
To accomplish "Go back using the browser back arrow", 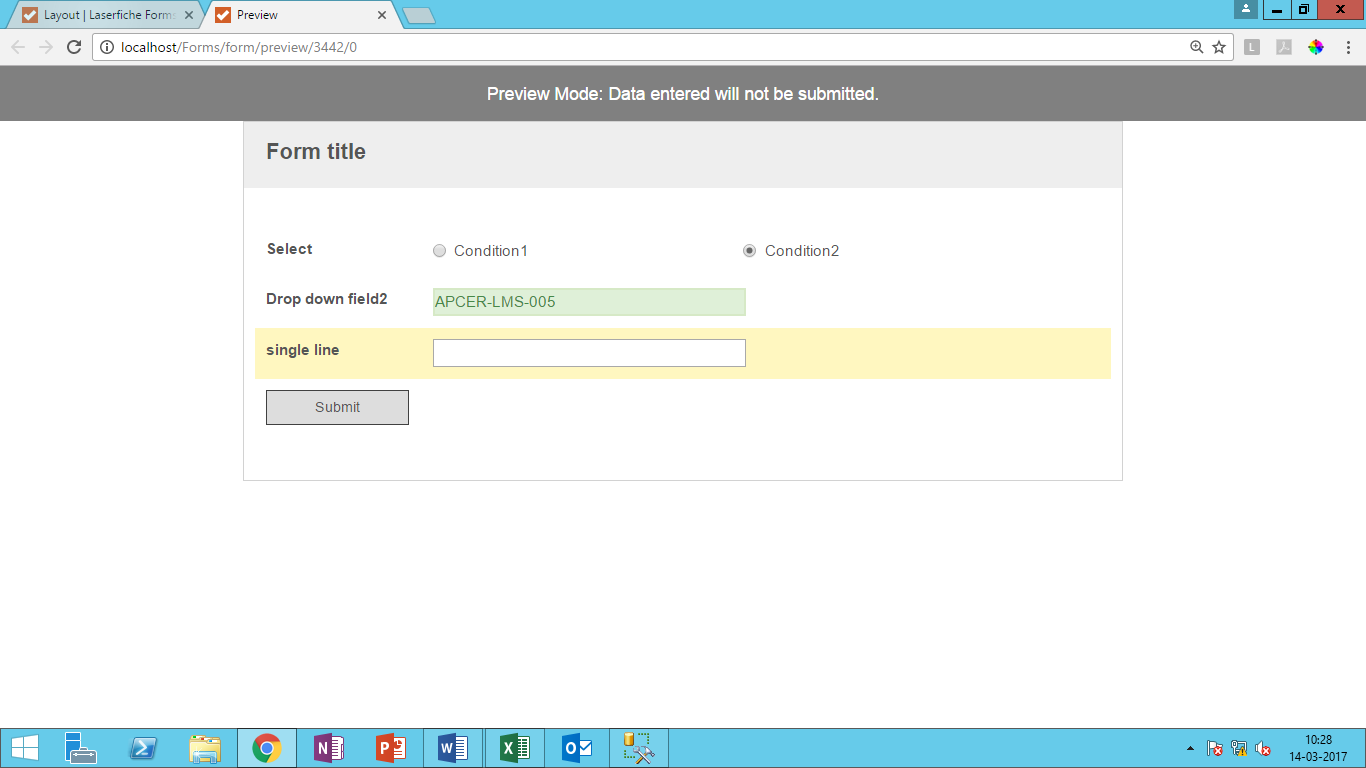I will 18,47.
